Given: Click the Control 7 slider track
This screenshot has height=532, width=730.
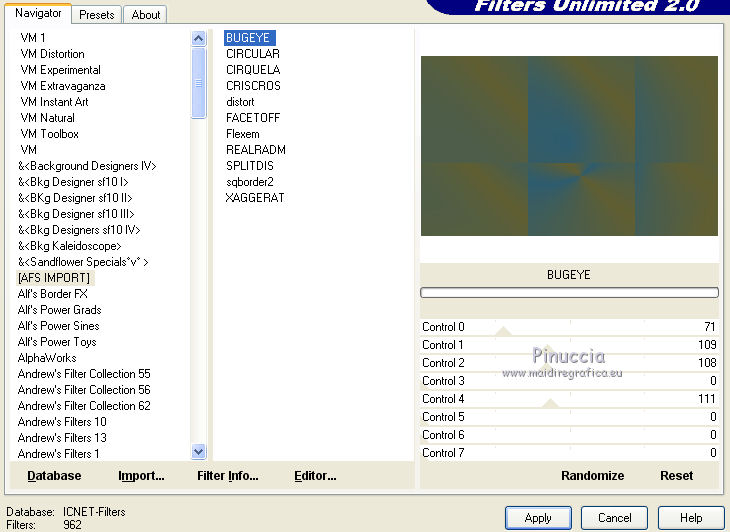Looking at the screenshot, I should (x=569, y=452).
